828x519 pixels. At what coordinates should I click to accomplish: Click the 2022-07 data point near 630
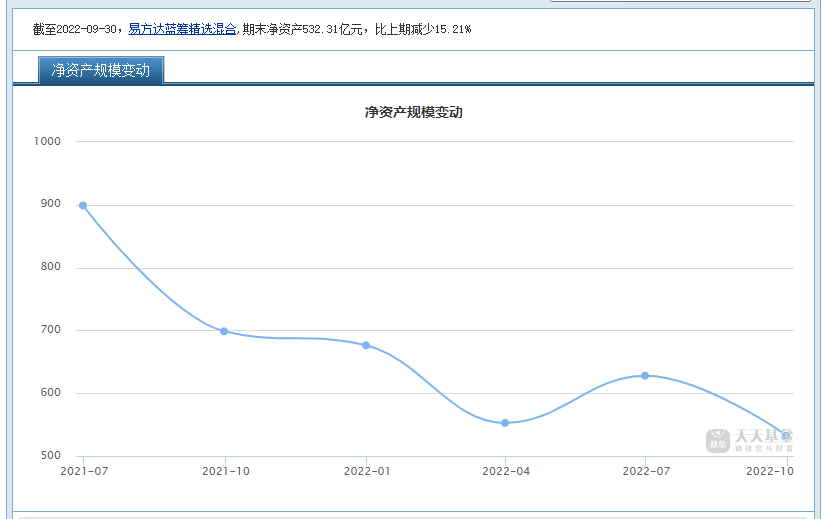click(x=645, y=376)
